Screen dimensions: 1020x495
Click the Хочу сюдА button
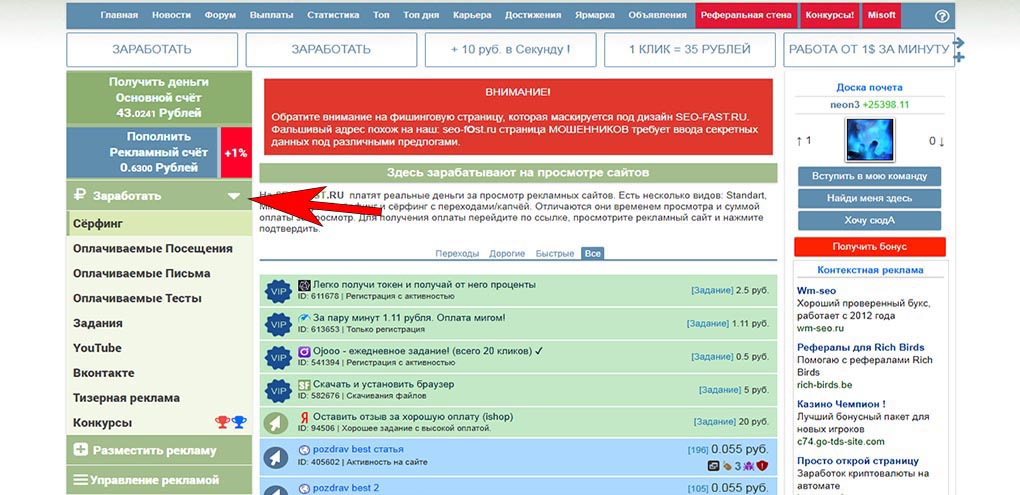click(869, 221)
